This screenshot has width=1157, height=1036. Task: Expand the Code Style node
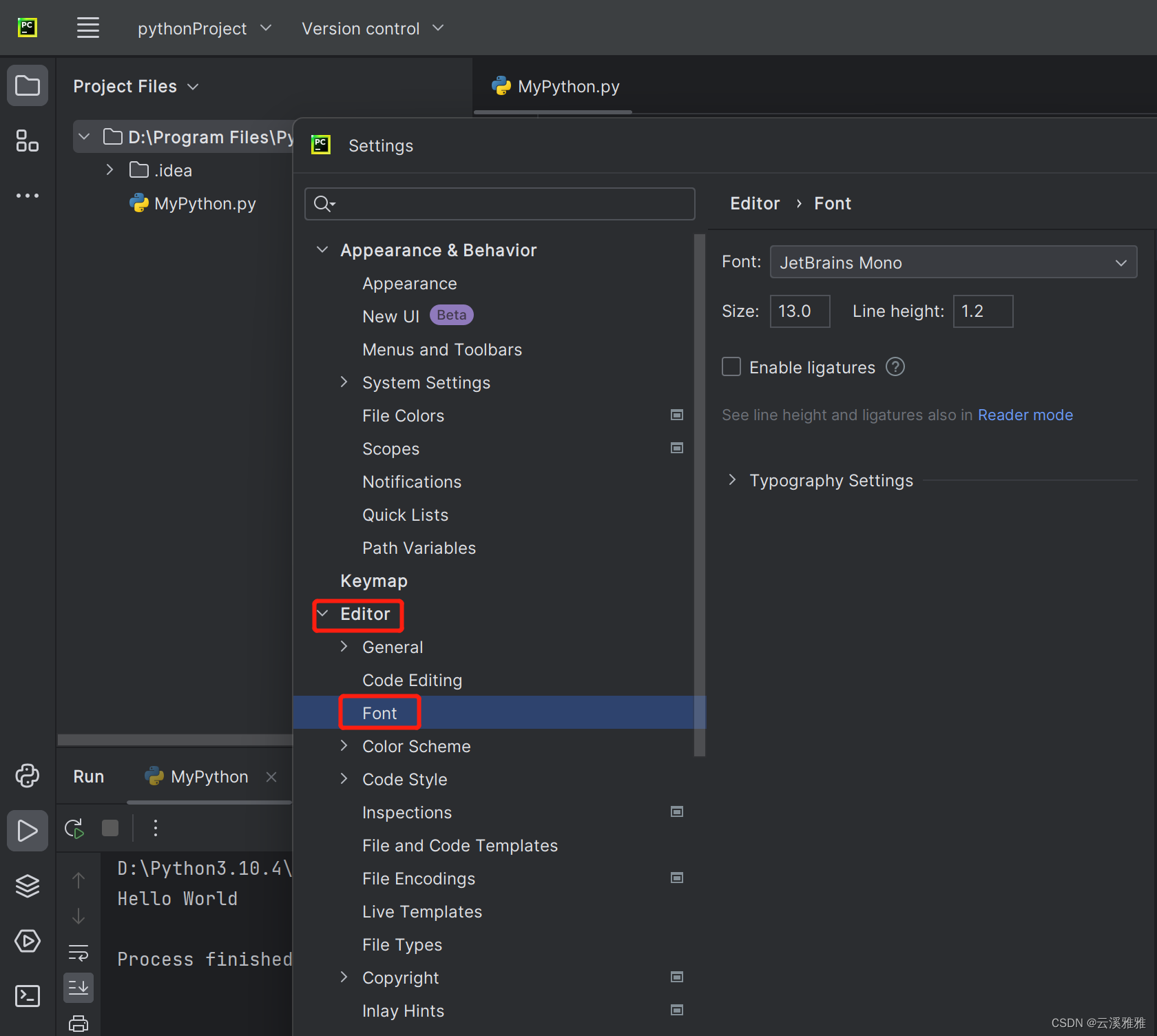point(344,779)
